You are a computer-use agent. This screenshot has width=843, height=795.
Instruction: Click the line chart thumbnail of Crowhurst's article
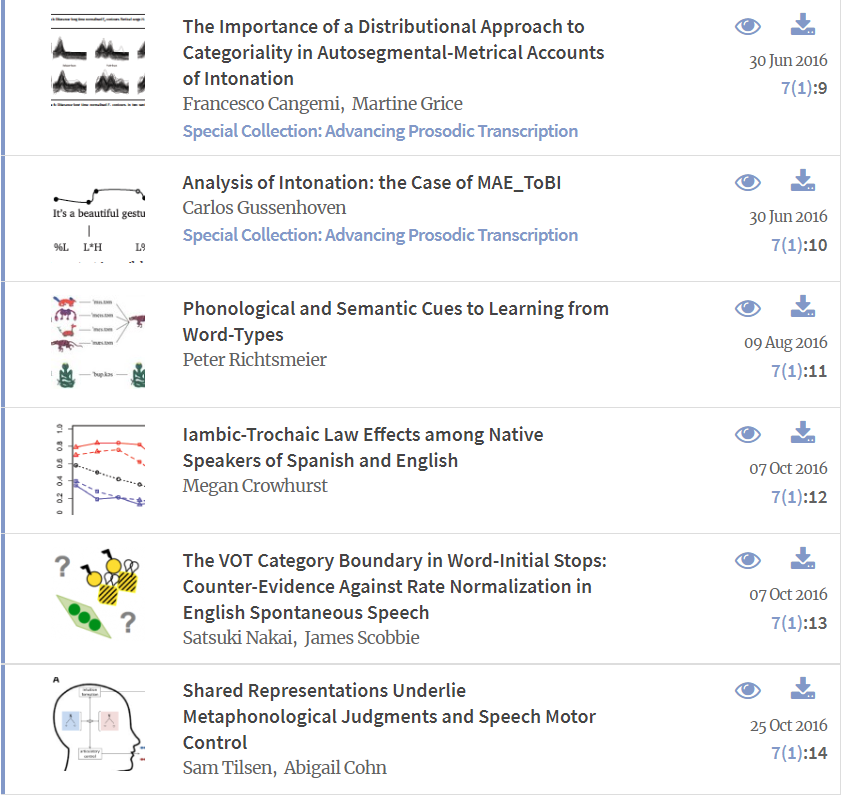pos(99,469)
